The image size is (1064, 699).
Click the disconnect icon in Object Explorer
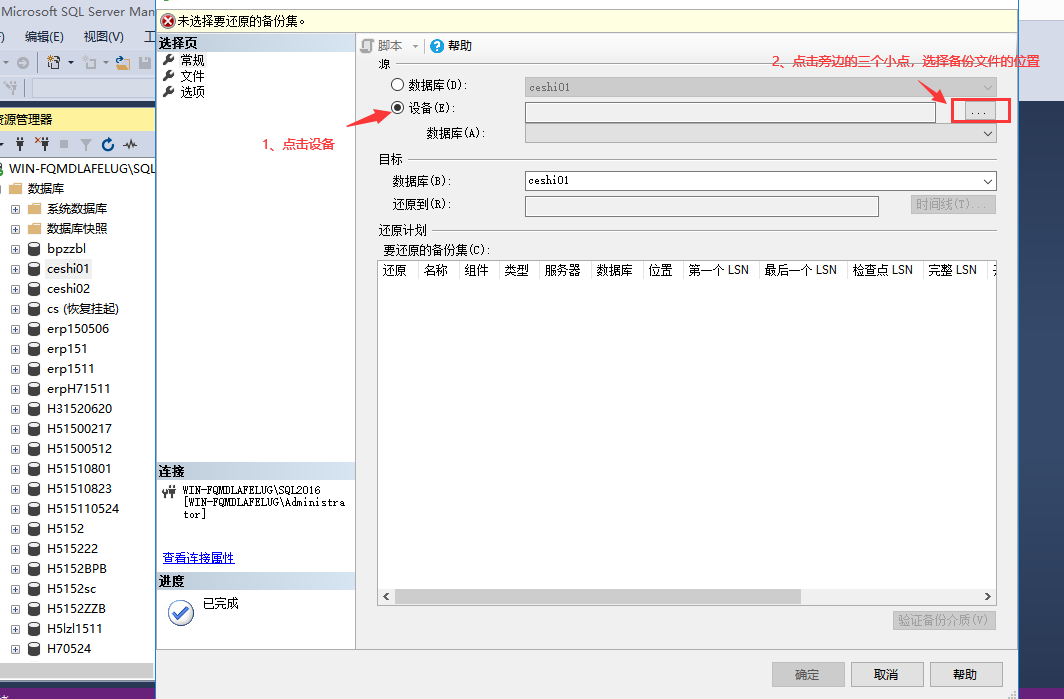(x=42, y=144)
